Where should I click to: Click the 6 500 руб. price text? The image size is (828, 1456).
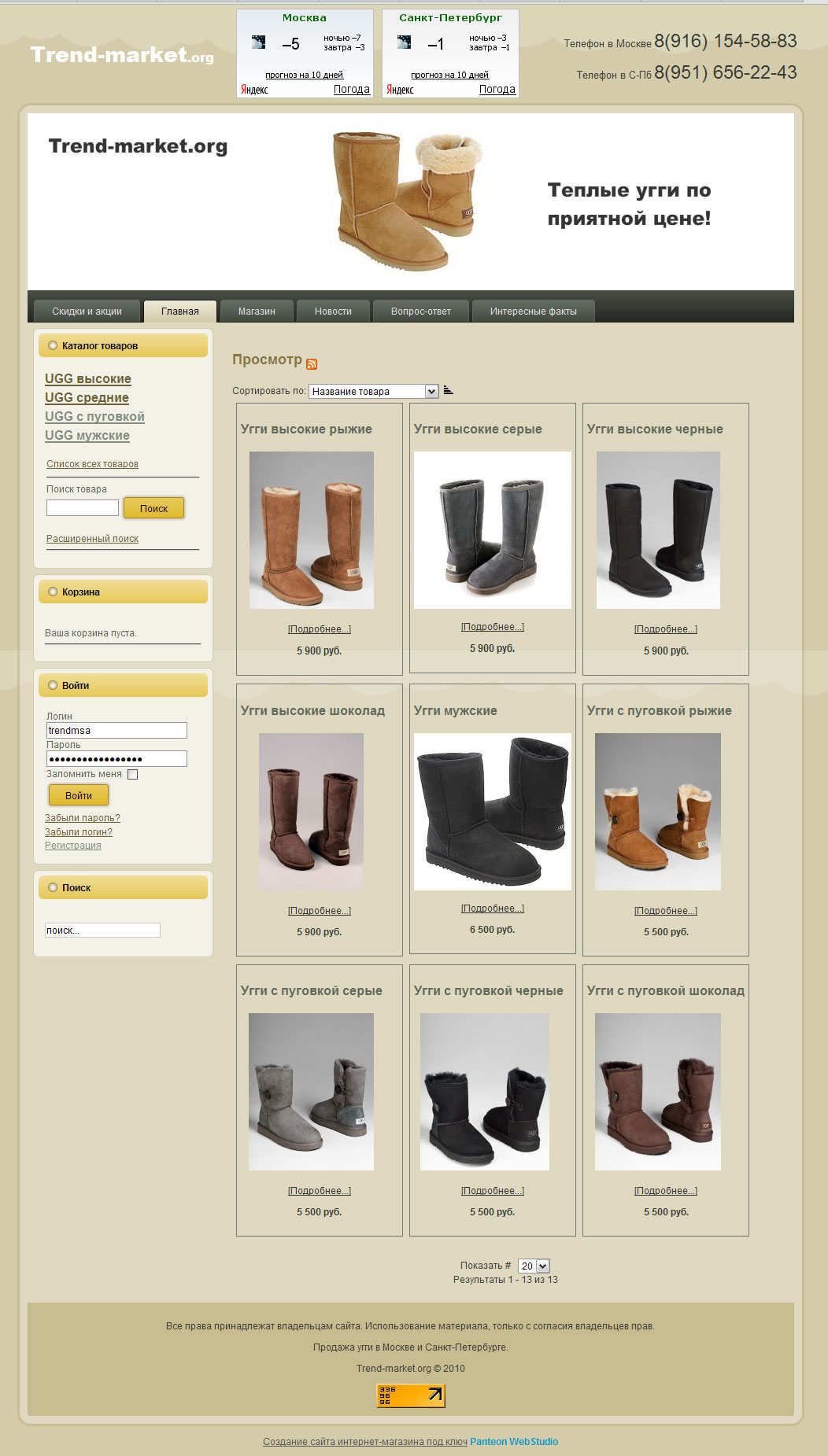[493, 930]
